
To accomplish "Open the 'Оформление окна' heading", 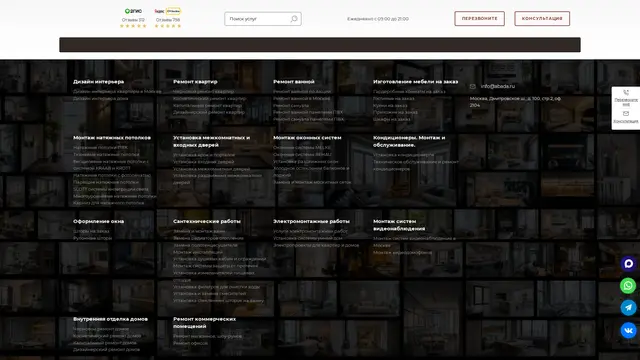I will (98, 221).
